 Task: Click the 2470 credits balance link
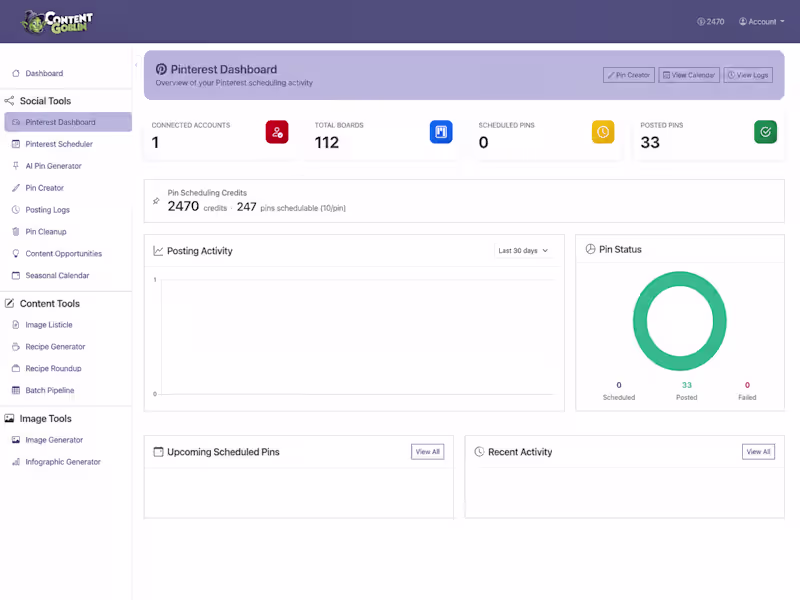pyautogui.click(x=710, y=21)
